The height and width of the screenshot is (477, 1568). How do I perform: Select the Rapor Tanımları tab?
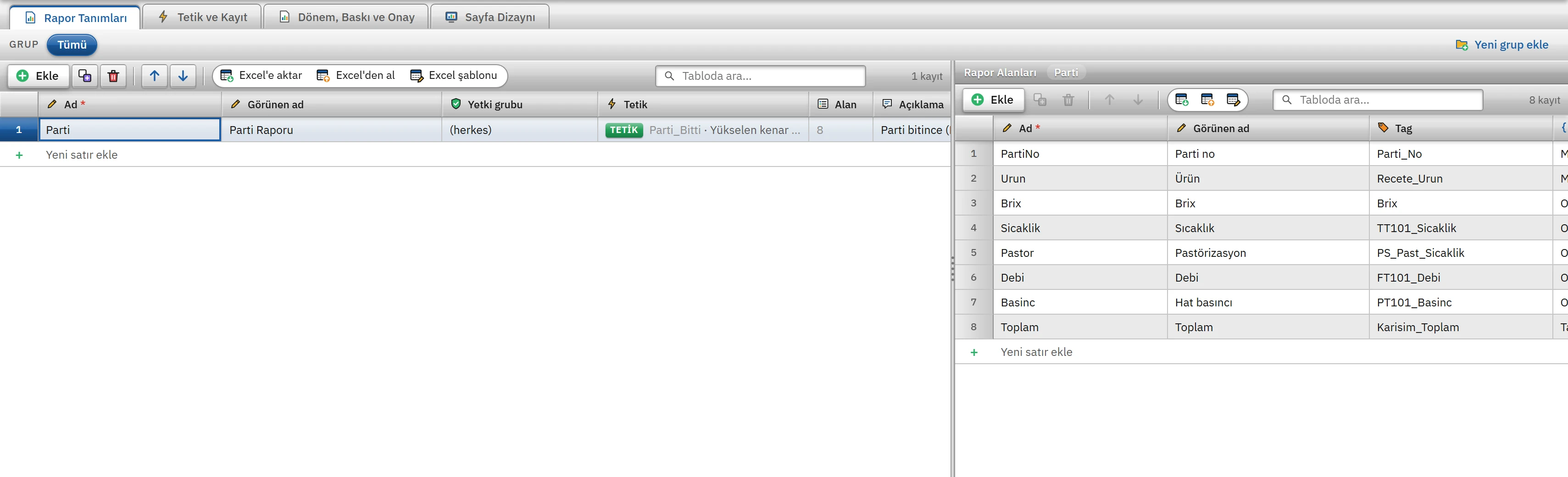[76, 17]
